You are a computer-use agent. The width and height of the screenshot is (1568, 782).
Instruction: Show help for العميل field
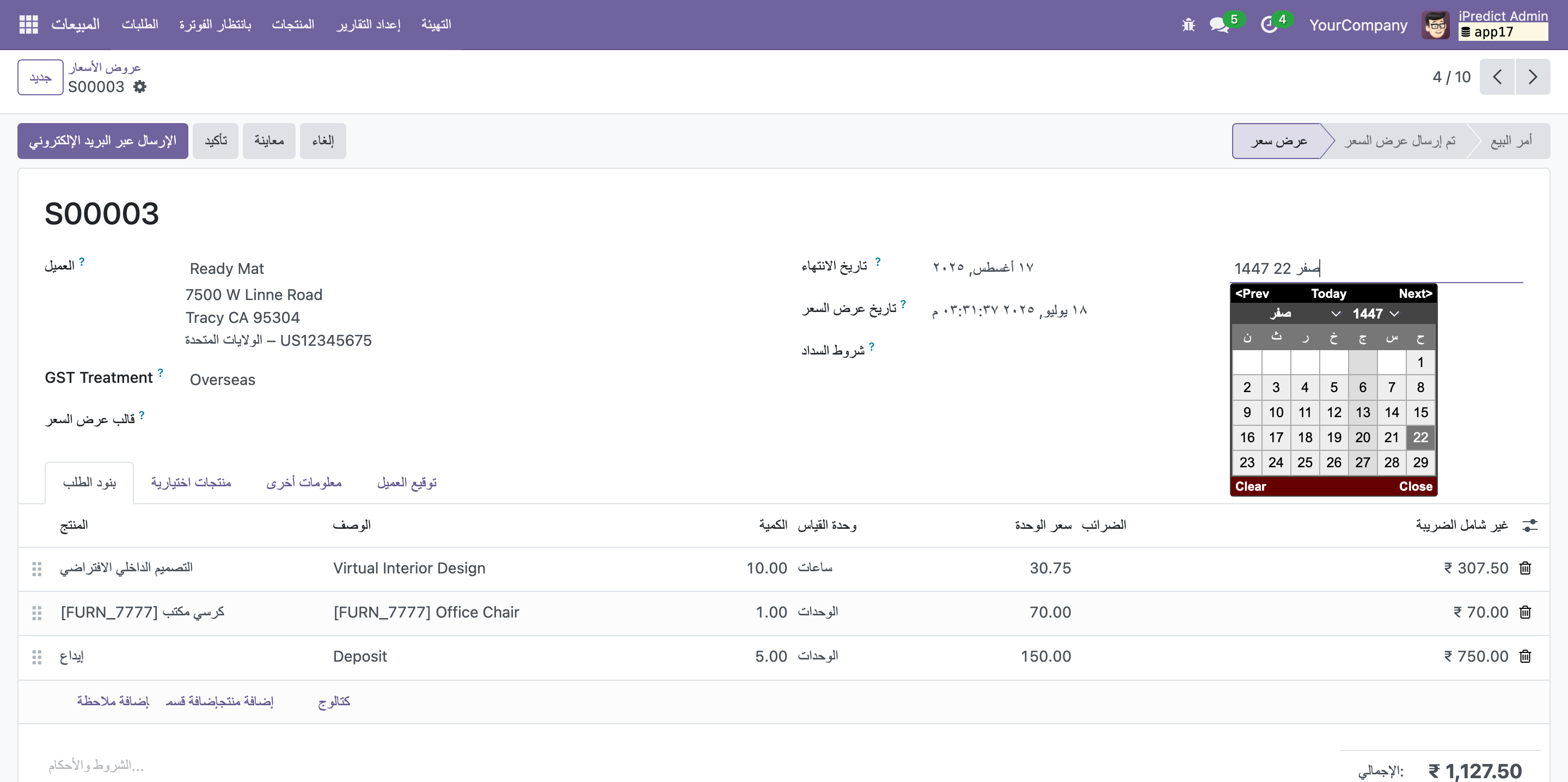(x=82, y=261)
